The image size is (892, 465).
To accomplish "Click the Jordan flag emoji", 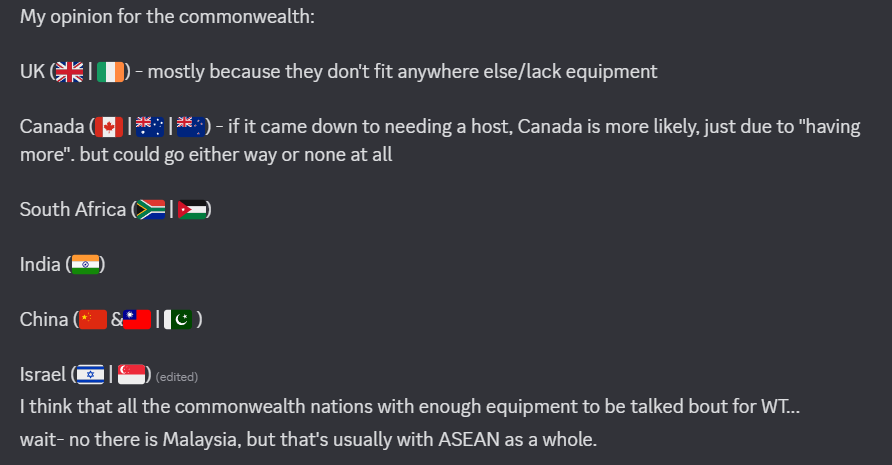I will tap(193, 210).
